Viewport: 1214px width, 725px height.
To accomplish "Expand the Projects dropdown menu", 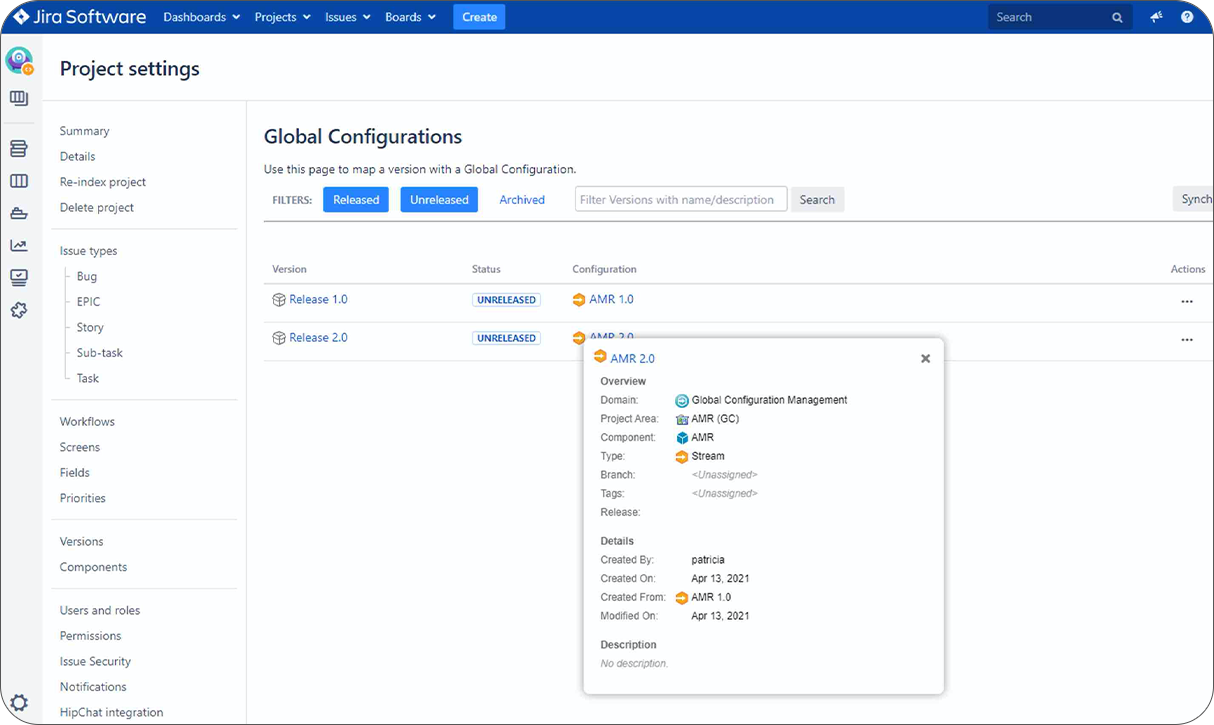I will click(x=282, y=17).
